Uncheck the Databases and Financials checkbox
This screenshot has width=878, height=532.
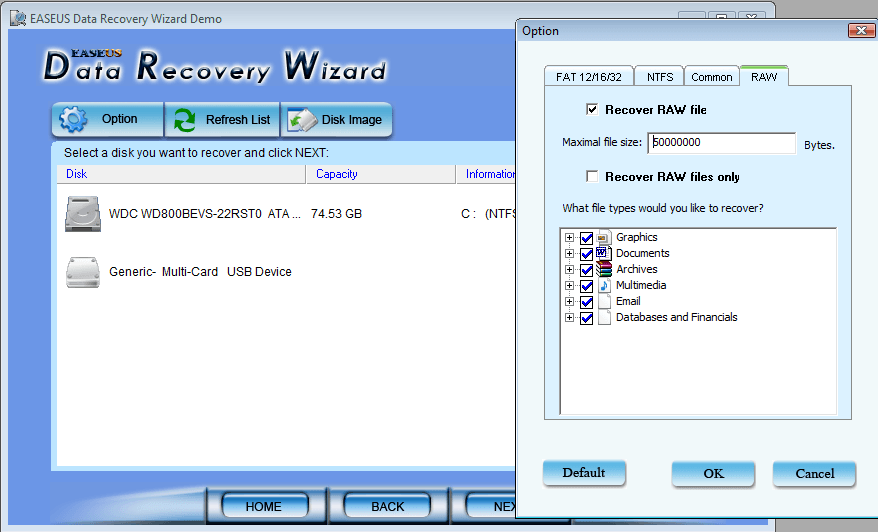click(x=586, y=318)
